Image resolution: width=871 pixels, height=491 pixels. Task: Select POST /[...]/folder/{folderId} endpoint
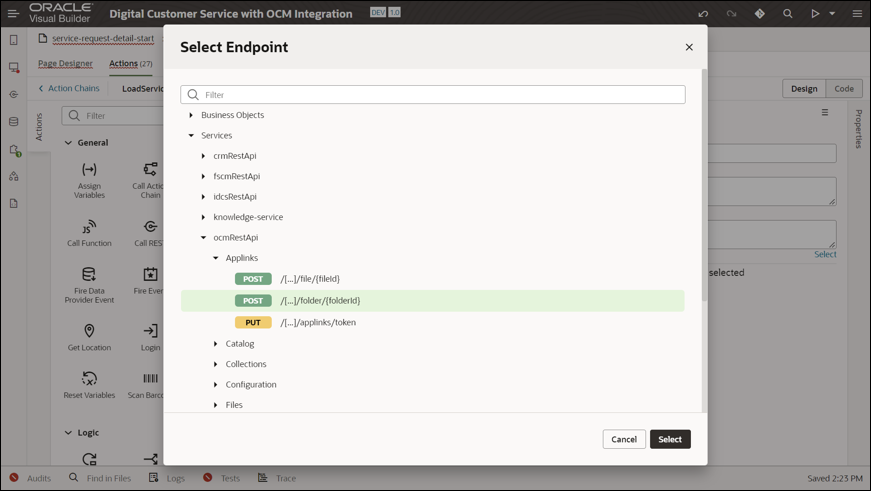(432, 300)
